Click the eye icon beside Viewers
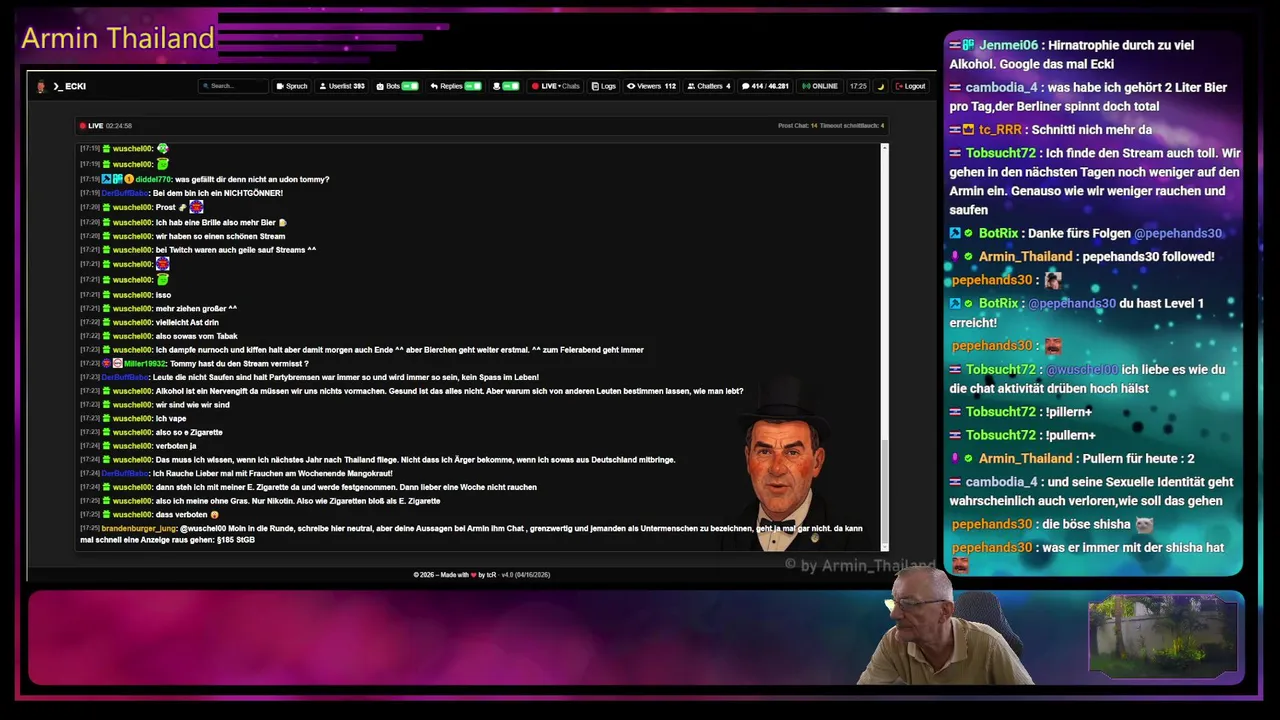1280x720 pixels. coord(631,86)
